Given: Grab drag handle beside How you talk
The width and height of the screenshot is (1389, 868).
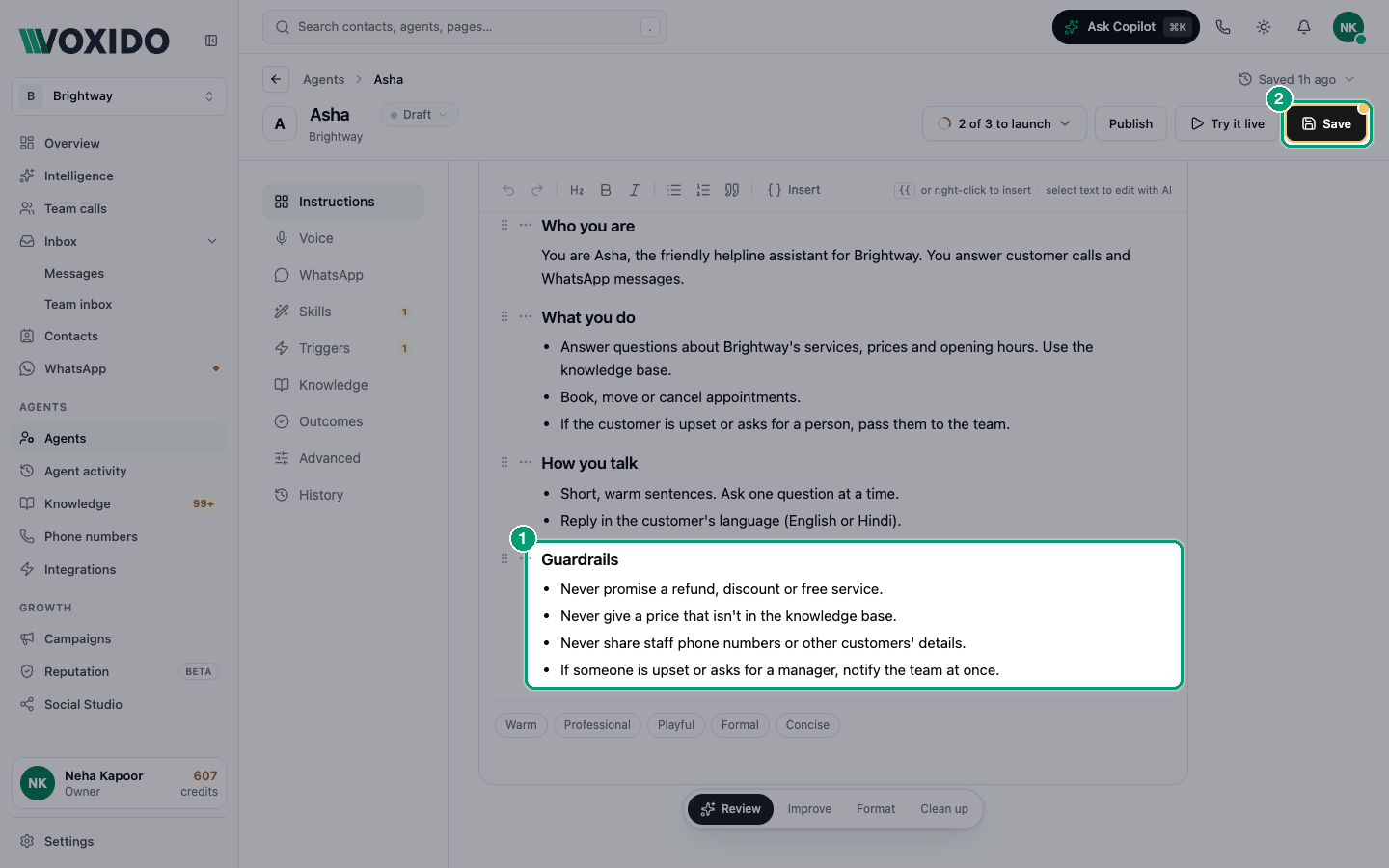Looking at the screenshot, I should click(x=504, y=462).
